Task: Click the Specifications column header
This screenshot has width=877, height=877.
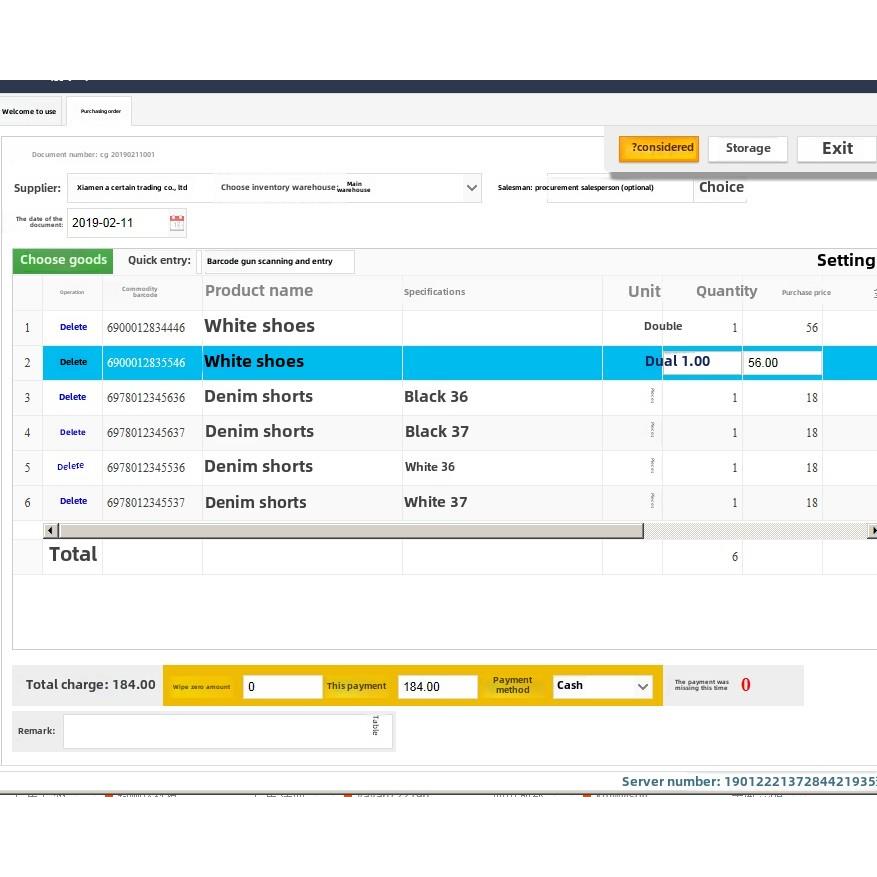Action: click(434, 292)
